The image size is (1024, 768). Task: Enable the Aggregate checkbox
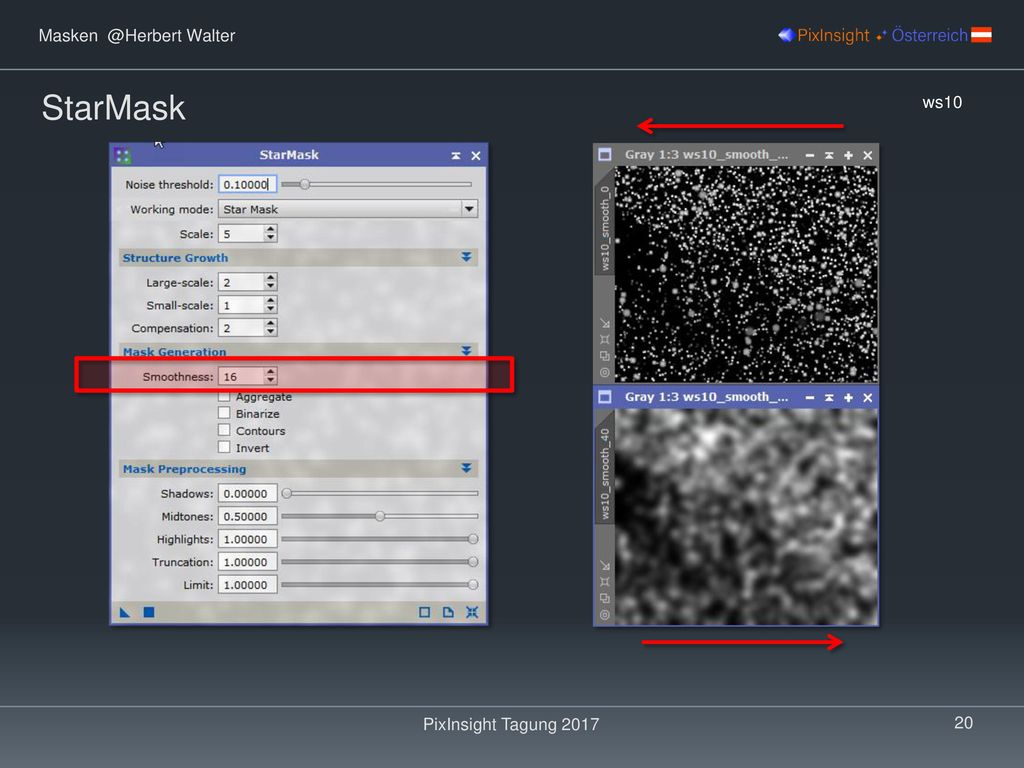(224, 396)
